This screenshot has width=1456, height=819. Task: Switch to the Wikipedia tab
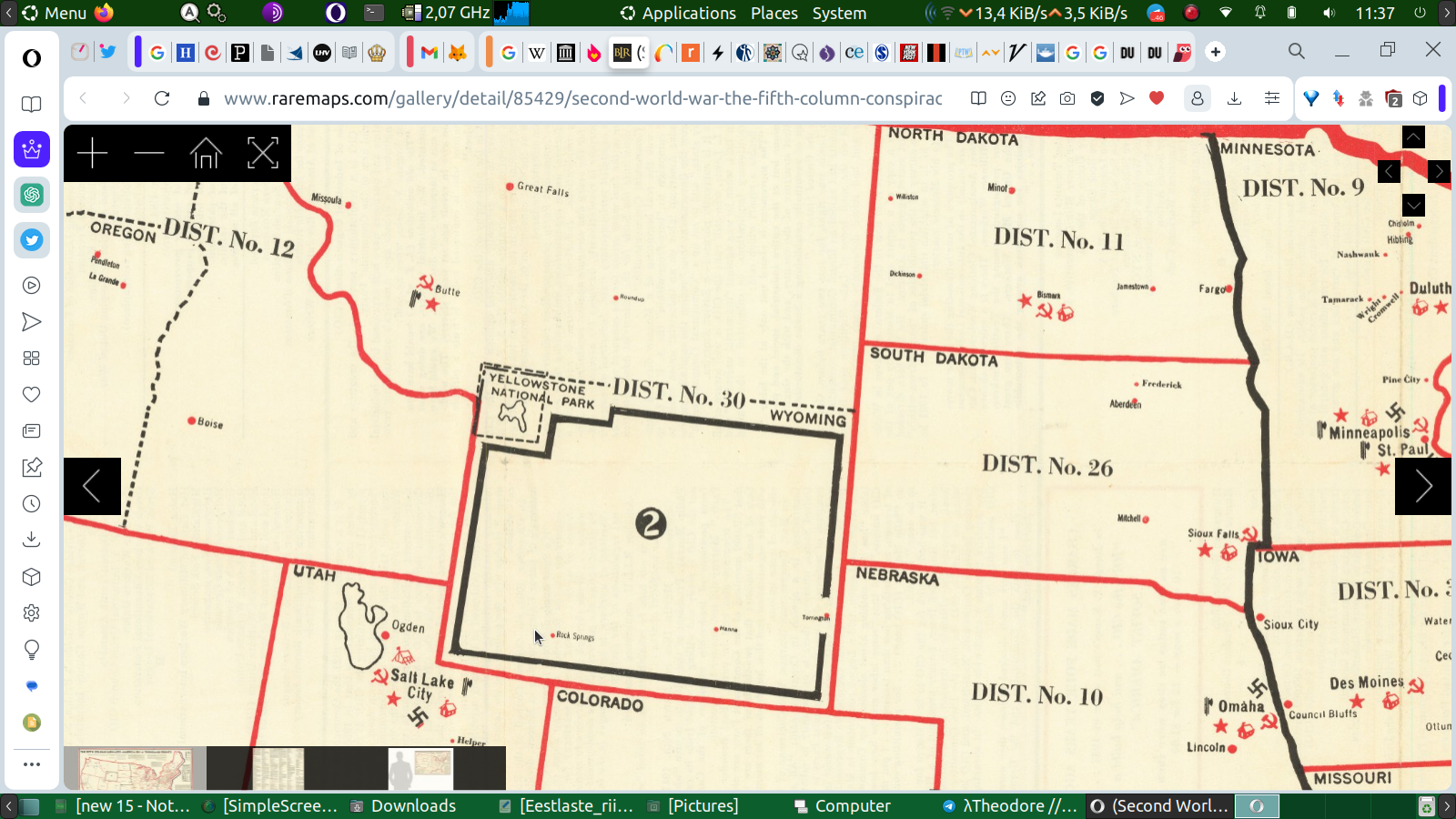point(537,53)
